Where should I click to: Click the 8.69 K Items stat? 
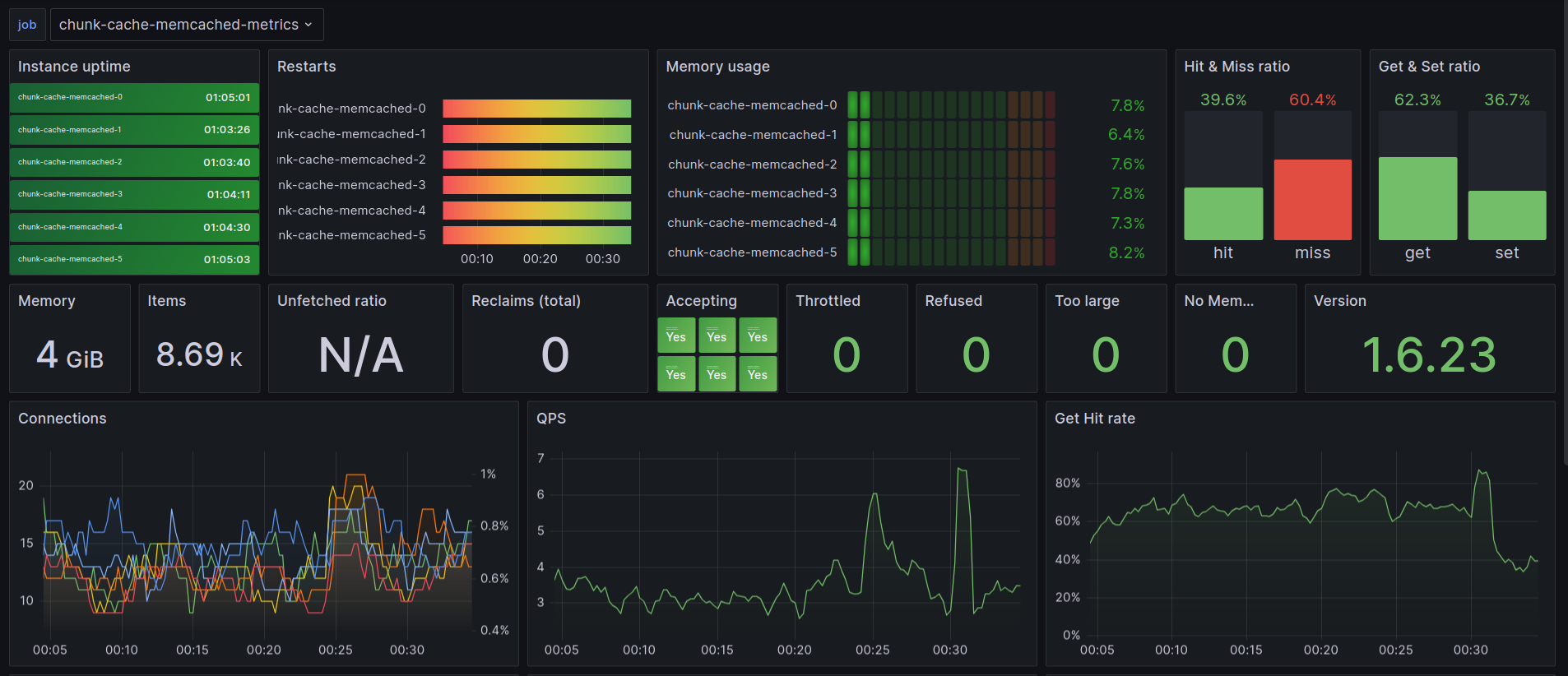tap(199, 355)
